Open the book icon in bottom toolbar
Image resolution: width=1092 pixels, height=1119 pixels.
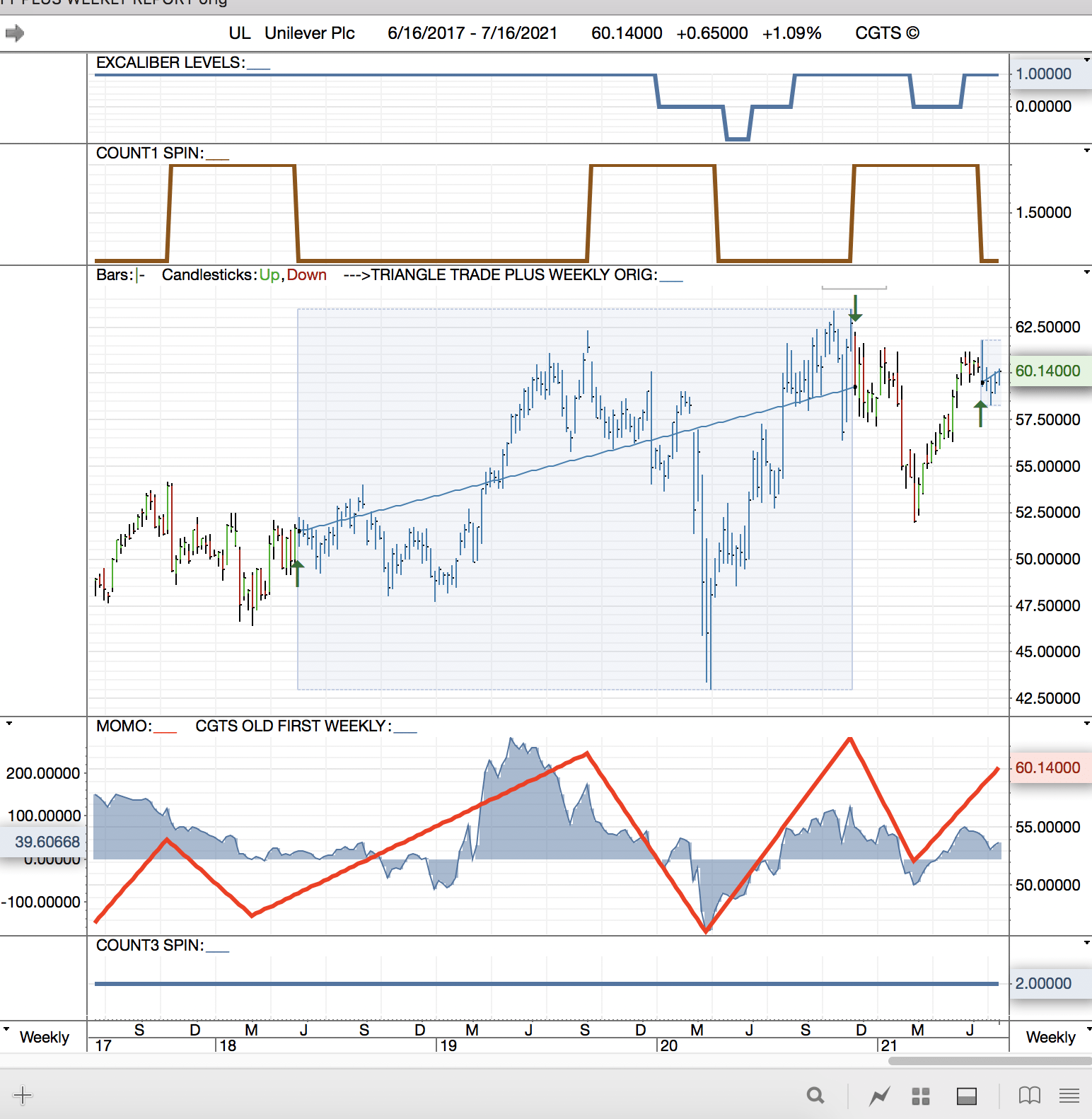tap(1029, 1096)
